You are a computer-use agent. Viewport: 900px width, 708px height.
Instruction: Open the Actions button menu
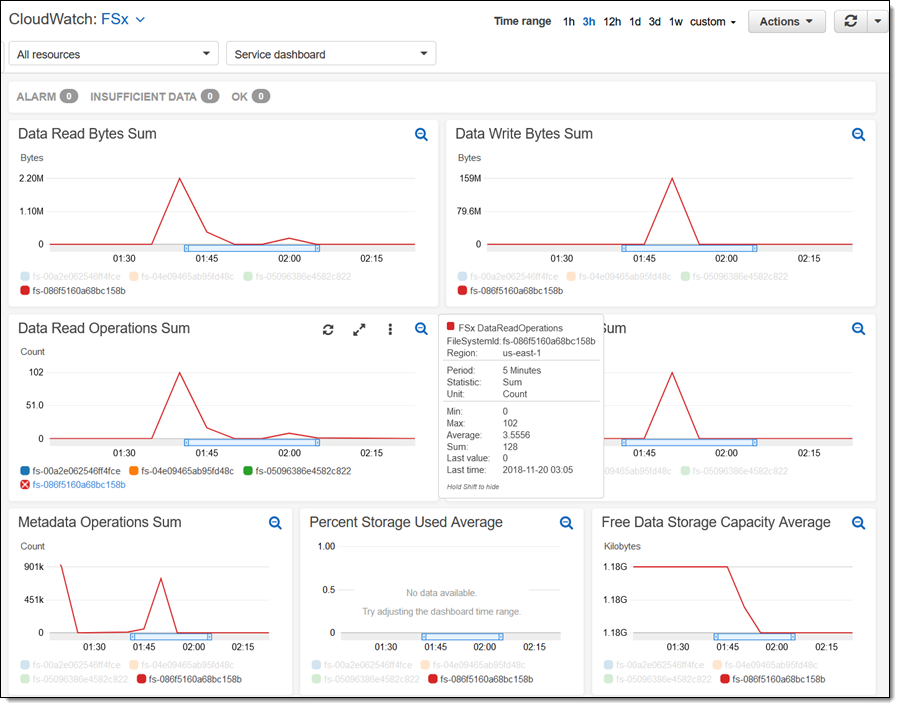coord(786,22)
